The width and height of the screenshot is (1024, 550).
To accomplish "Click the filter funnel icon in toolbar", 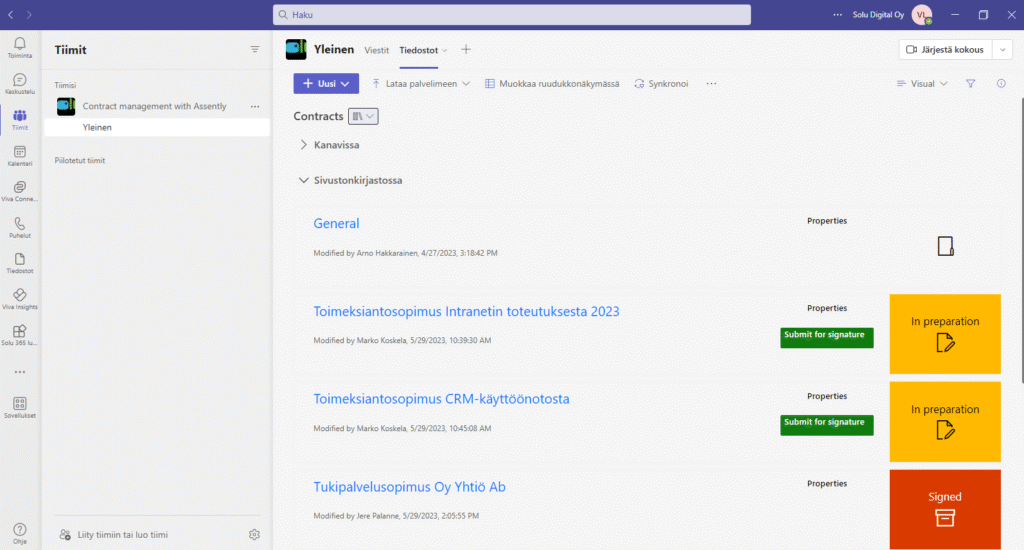I will point(970,84).
